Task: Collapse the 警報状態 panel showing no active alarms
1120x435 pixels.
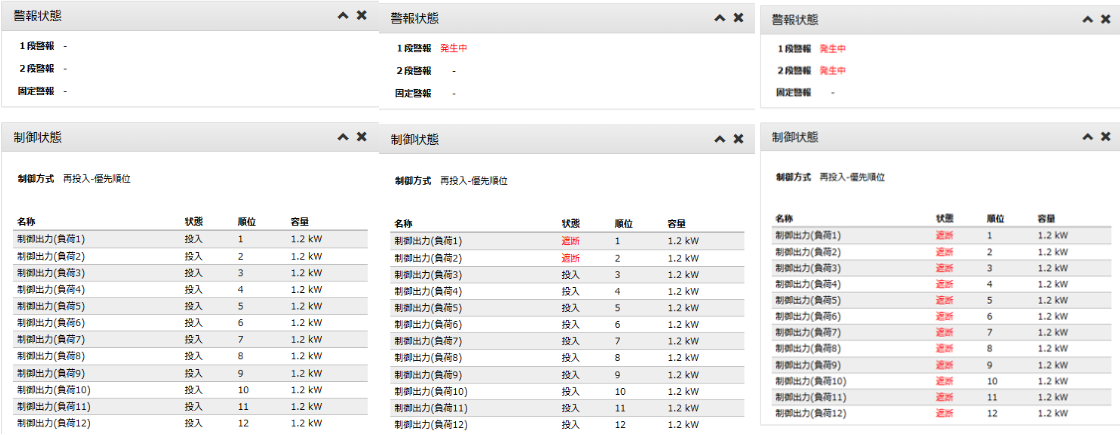Action: [343, 16]
